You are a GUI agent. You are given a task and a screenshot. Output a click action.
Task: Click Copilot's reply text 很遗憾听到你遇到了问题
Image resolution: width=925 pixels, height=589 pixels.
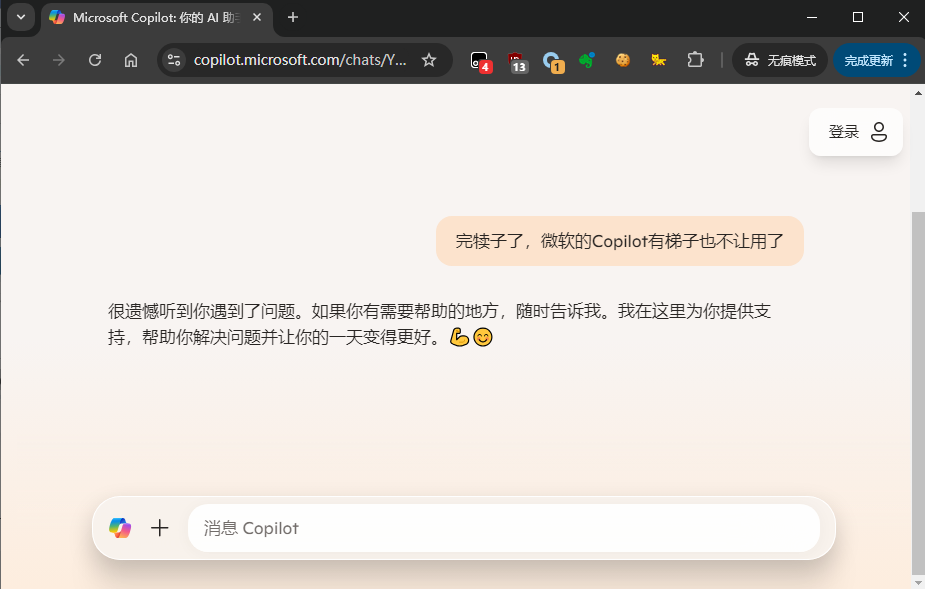[439, 324]
